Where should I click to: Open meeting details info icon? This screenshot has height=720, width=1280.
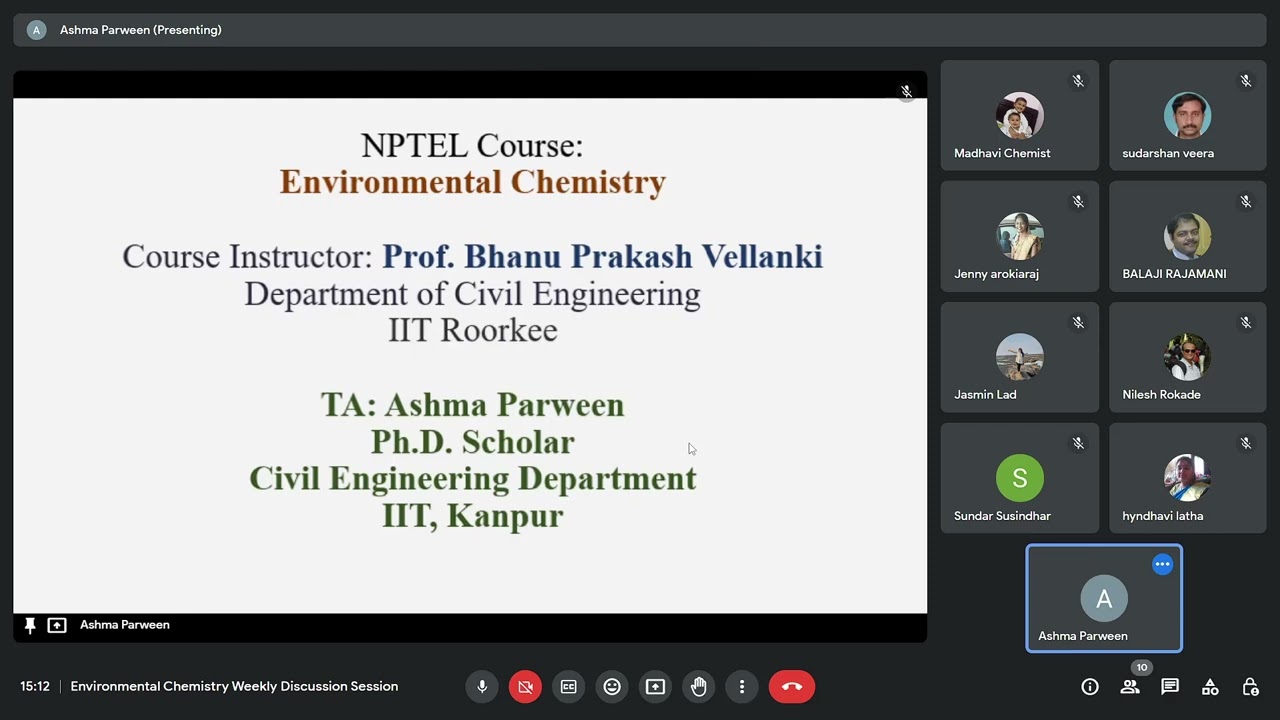1090,687
